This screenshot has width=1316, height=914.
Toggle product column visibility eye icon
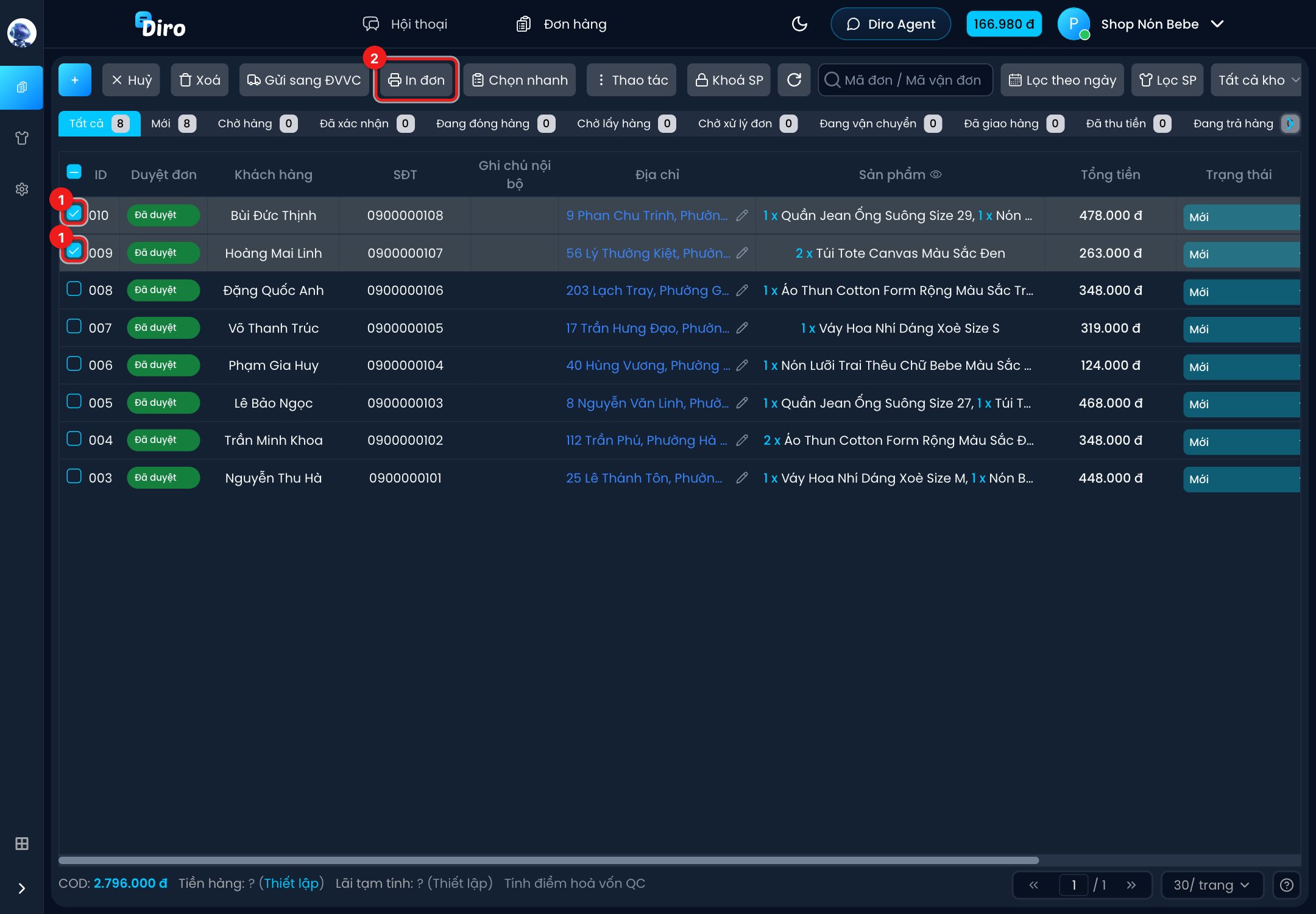pyautogui.click(x=936, y=174)
